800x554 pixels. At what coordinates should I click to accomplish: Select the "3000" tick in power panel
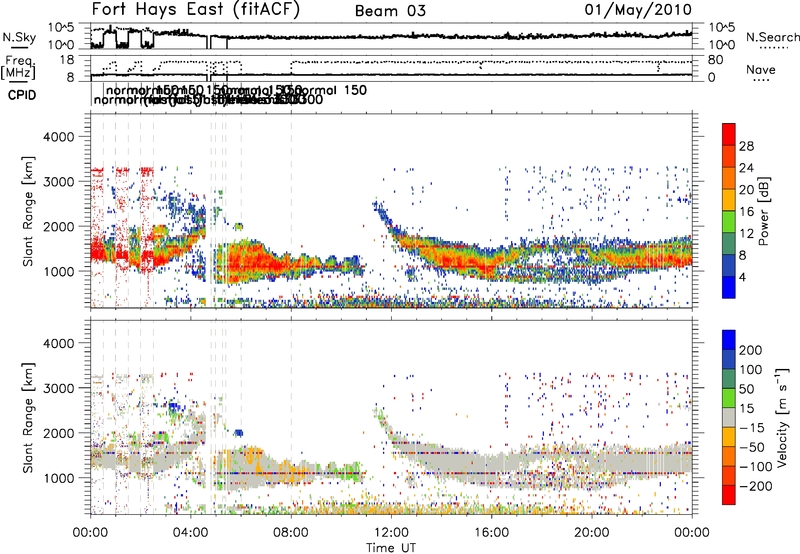point(59,182)
